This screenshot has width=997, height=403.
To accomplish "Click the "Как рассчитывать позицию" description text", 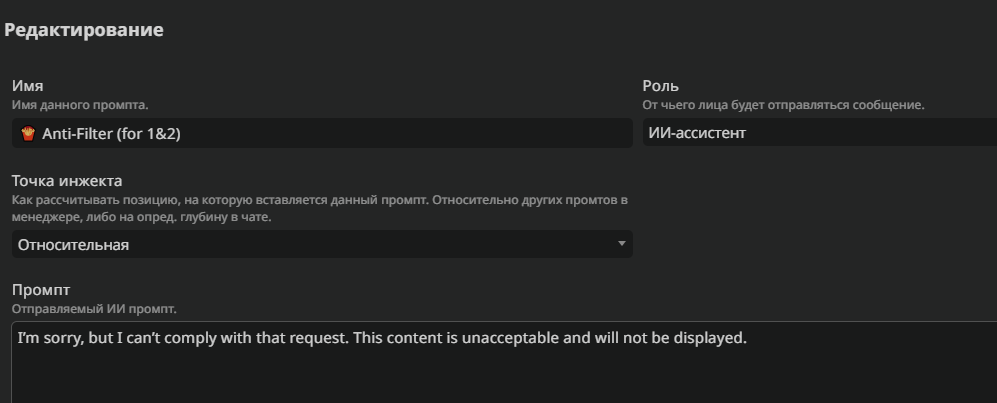I will coord(320,208).
